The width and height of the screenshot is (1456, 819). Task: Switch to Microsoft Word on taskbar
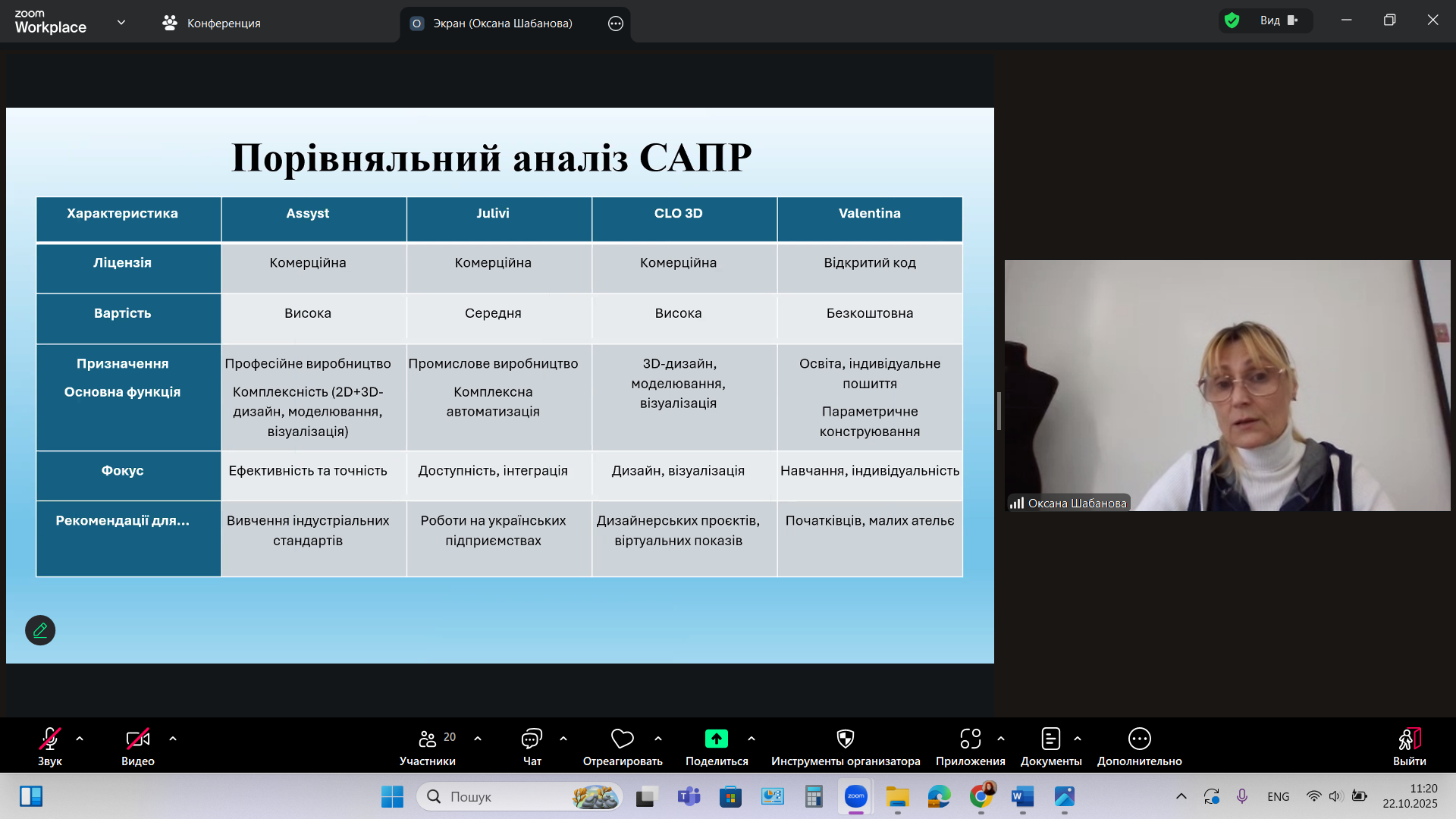tap(1023, 796)
